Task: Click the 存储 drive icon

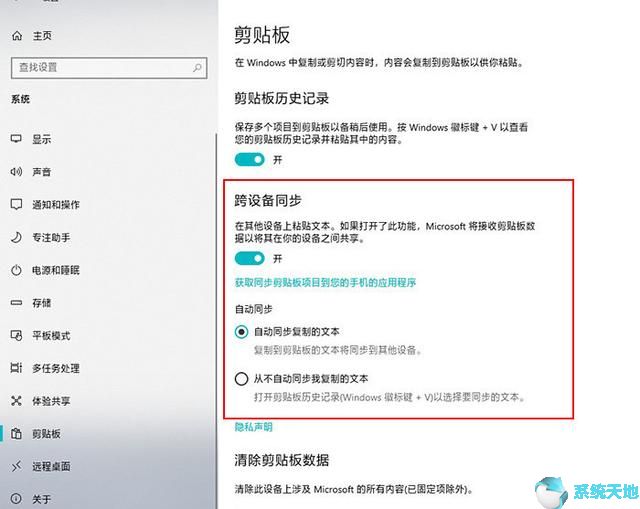Action: [x=16, y=302]
